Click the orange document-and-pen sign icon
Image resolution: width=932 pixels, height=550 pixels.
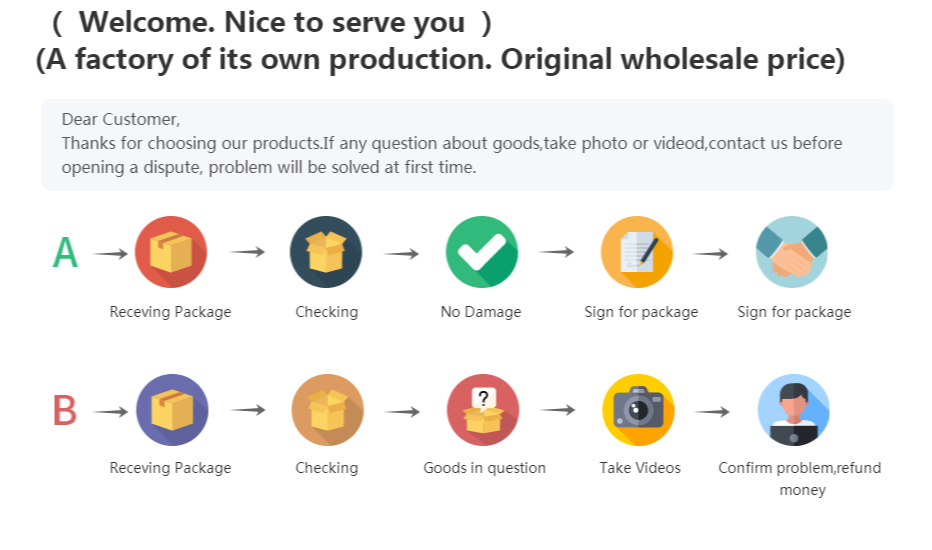637,252
